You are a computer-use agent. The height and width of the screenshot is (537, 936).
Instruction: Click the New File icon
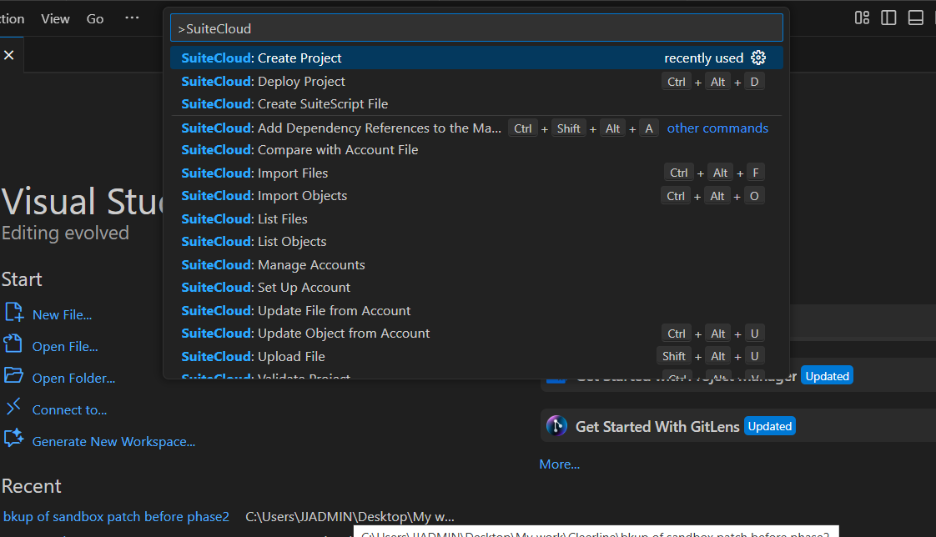[x=14, y=314]
